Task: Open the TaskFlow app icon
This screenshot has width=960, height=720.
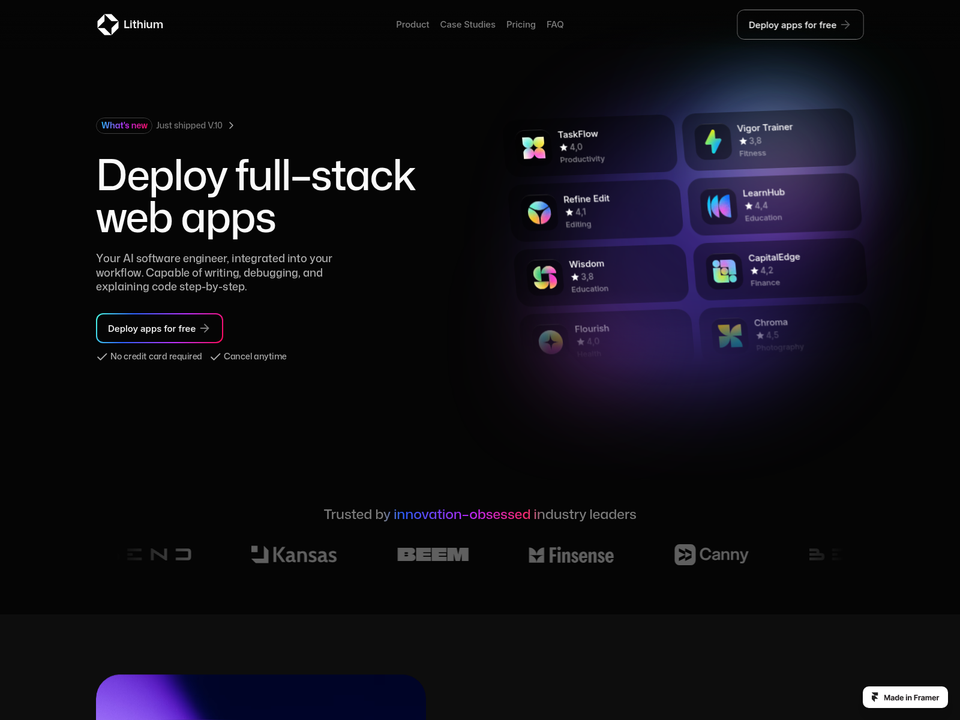Action: (533, 148)
